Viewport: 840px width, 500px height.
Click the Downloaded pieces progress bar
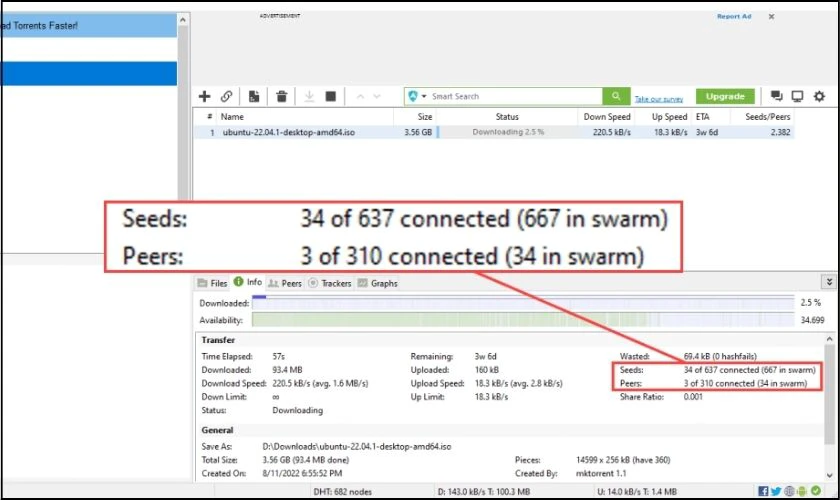tap(523, 303)
